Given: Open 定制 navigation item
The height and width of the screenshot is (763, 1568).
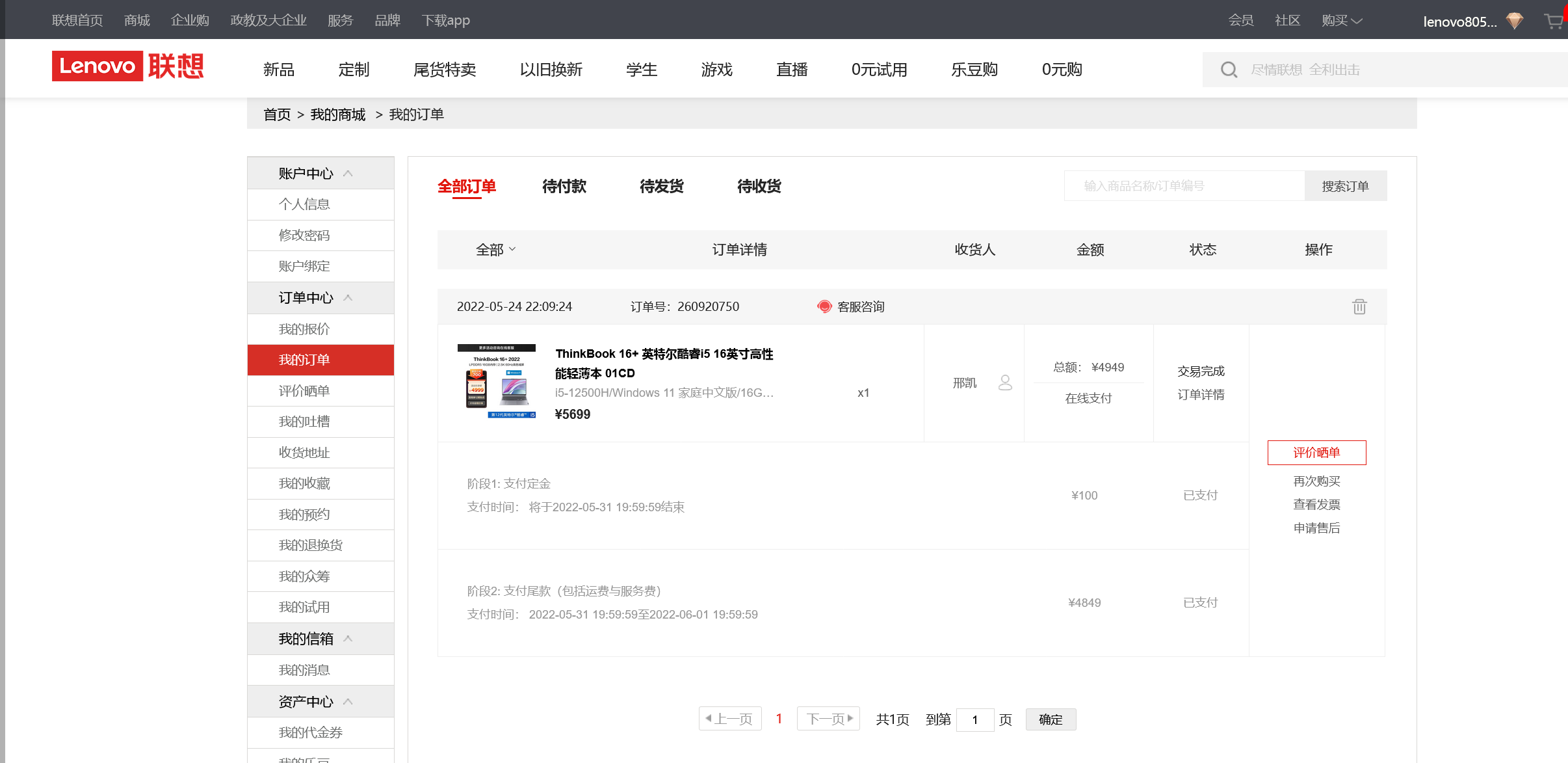Looking at the screenshot, I should pyautogui.click(x=354, y=70).
